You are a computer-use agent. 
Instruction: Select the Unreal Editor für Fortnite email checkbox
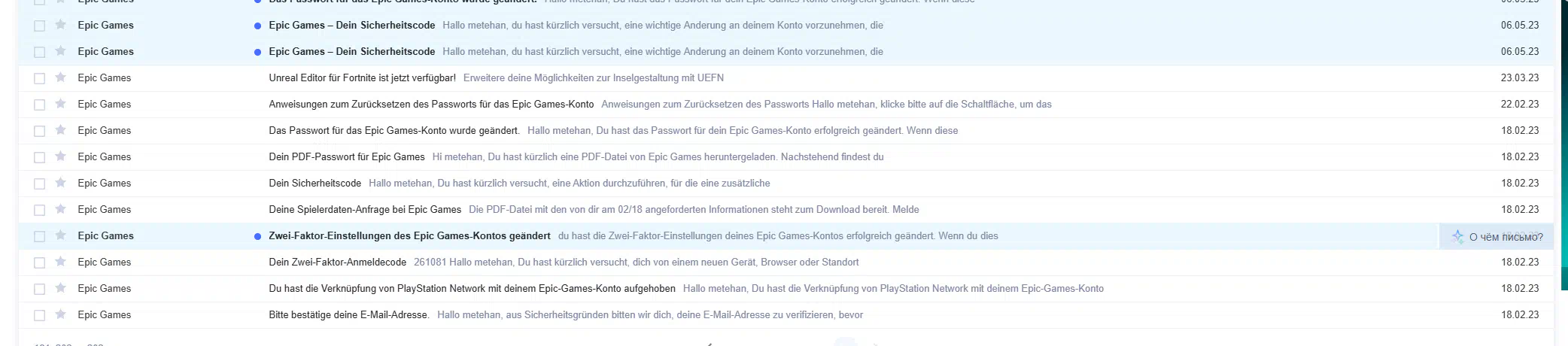pos(40,78)
